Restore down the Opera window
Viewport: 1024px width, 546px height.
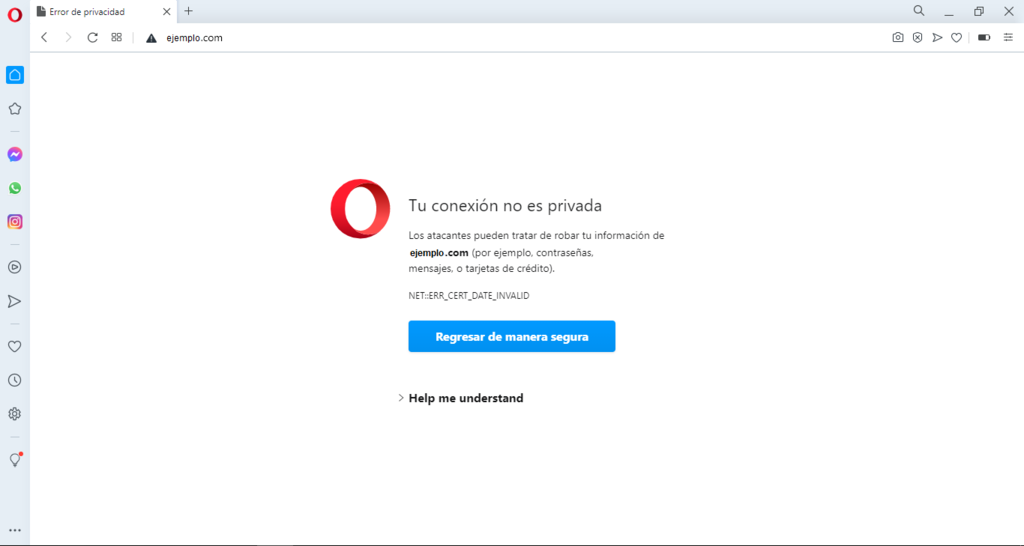click(978, 12)
